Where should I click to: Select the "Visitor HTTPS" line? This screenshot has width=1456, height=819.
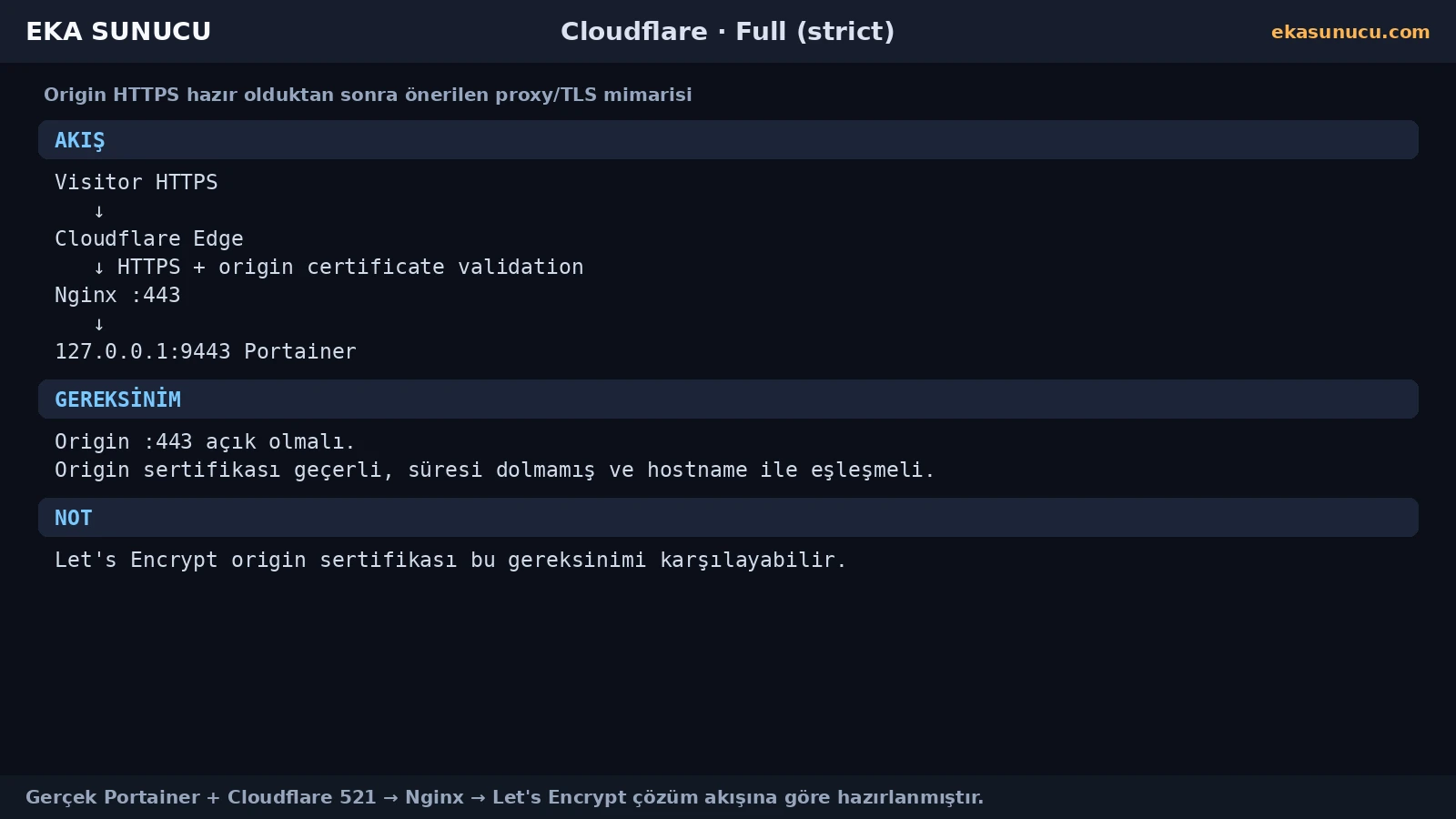coord(136,182)
